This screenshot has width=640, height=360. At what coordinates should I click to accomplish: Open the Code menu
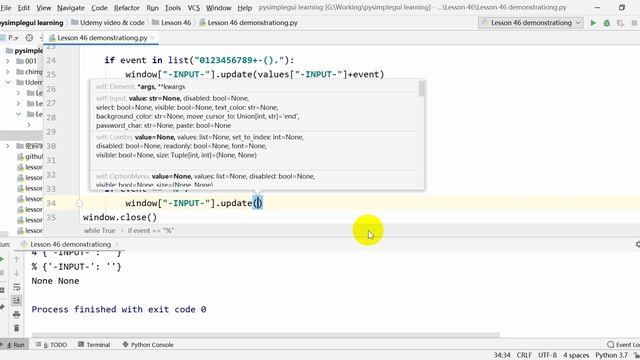[x=99, y=8]
